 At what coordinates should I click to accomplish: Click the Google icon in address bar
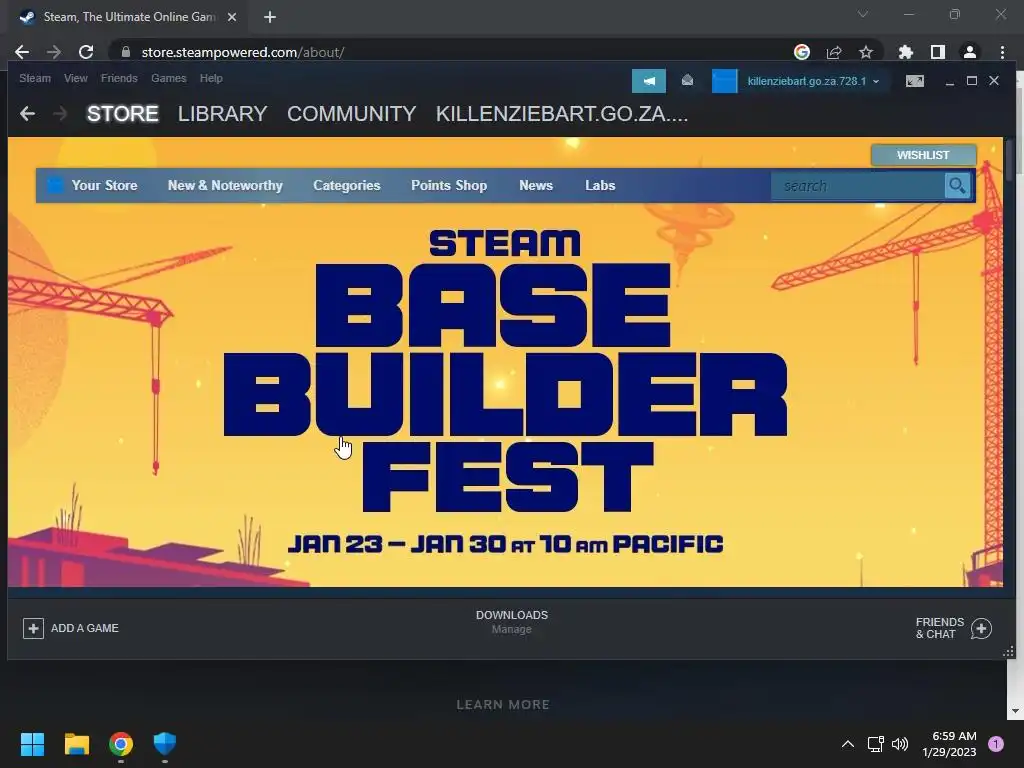801,52
